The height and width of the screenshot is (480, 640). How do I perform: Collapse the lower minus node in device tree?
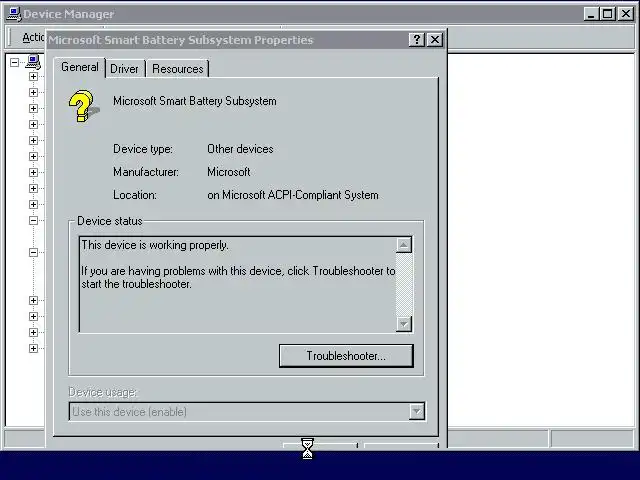pos(33,252)
